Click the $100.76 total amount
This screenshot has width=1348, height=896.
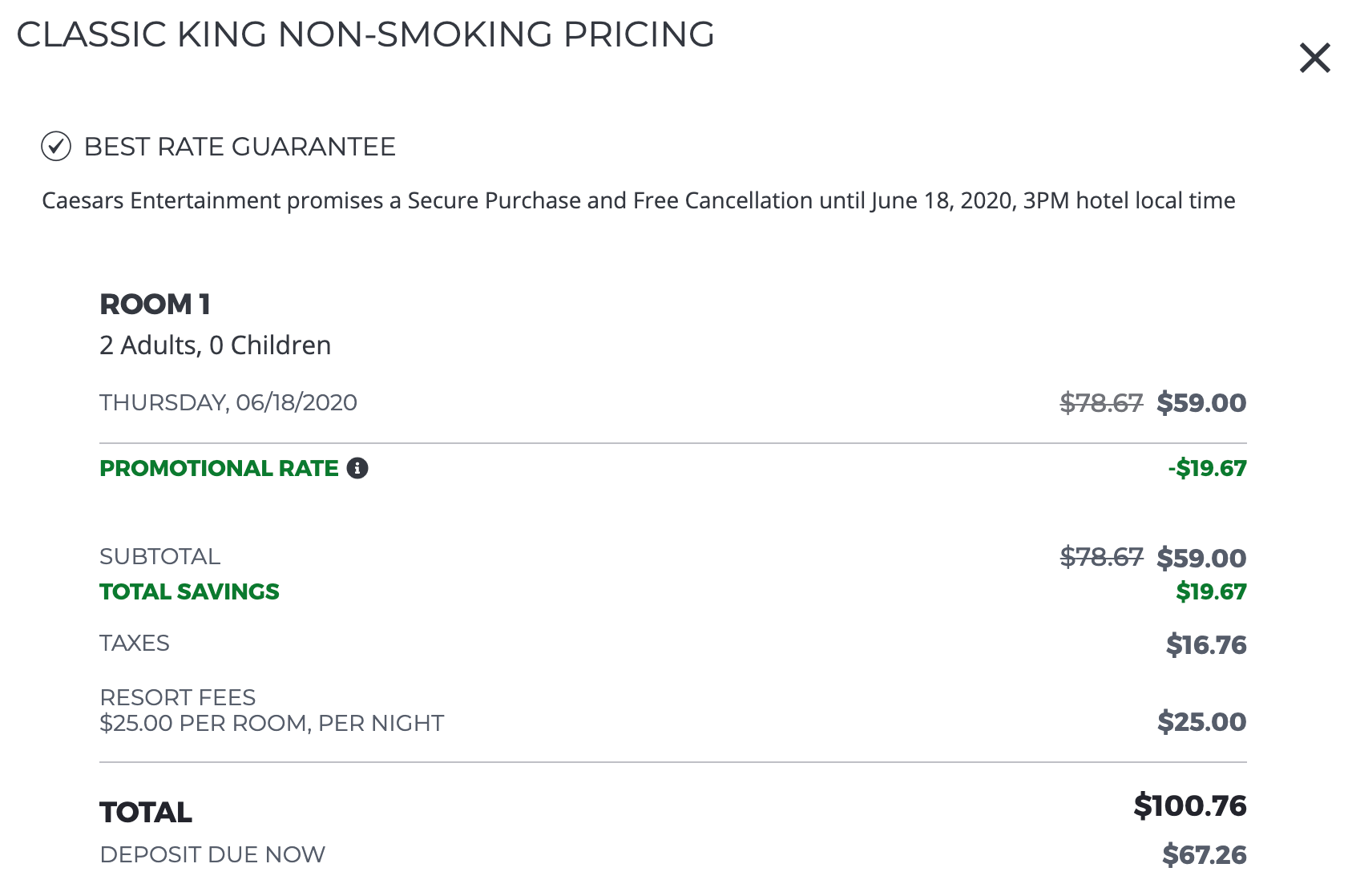(x=1190, y=805)
